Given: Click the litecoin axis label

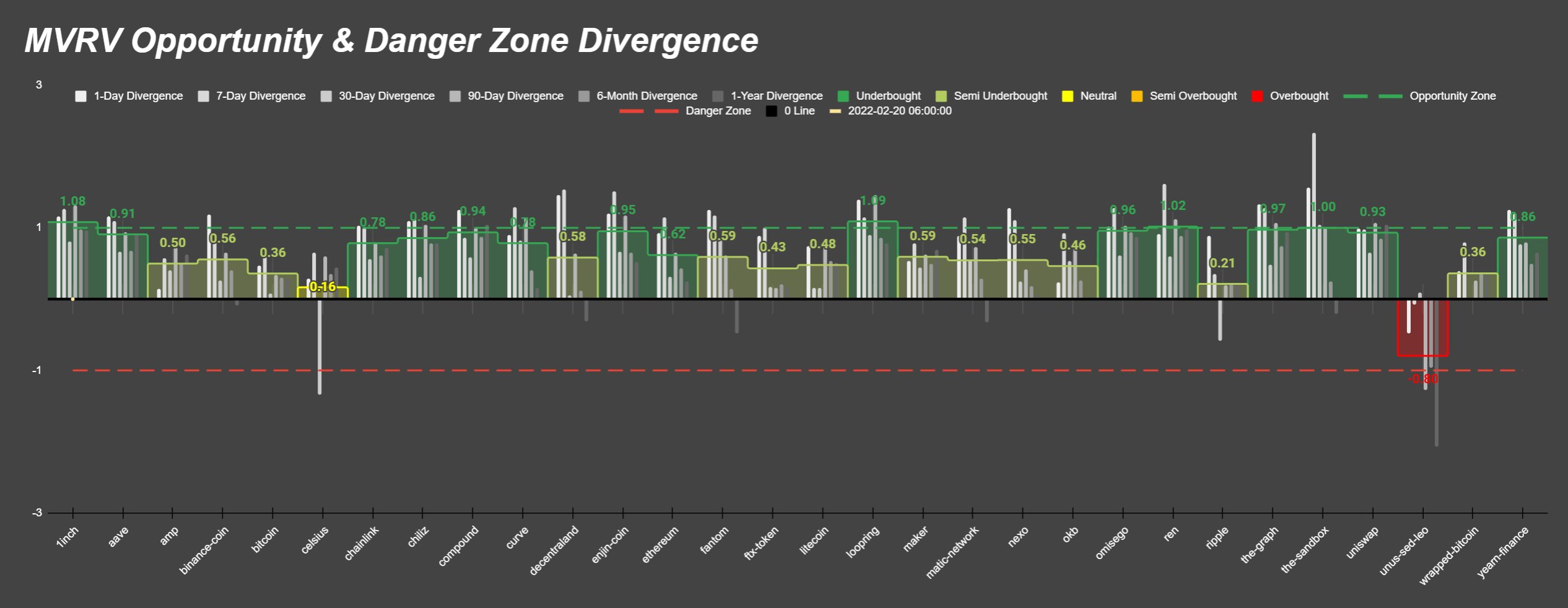Looking at the screenshot, I should [813, 541].
